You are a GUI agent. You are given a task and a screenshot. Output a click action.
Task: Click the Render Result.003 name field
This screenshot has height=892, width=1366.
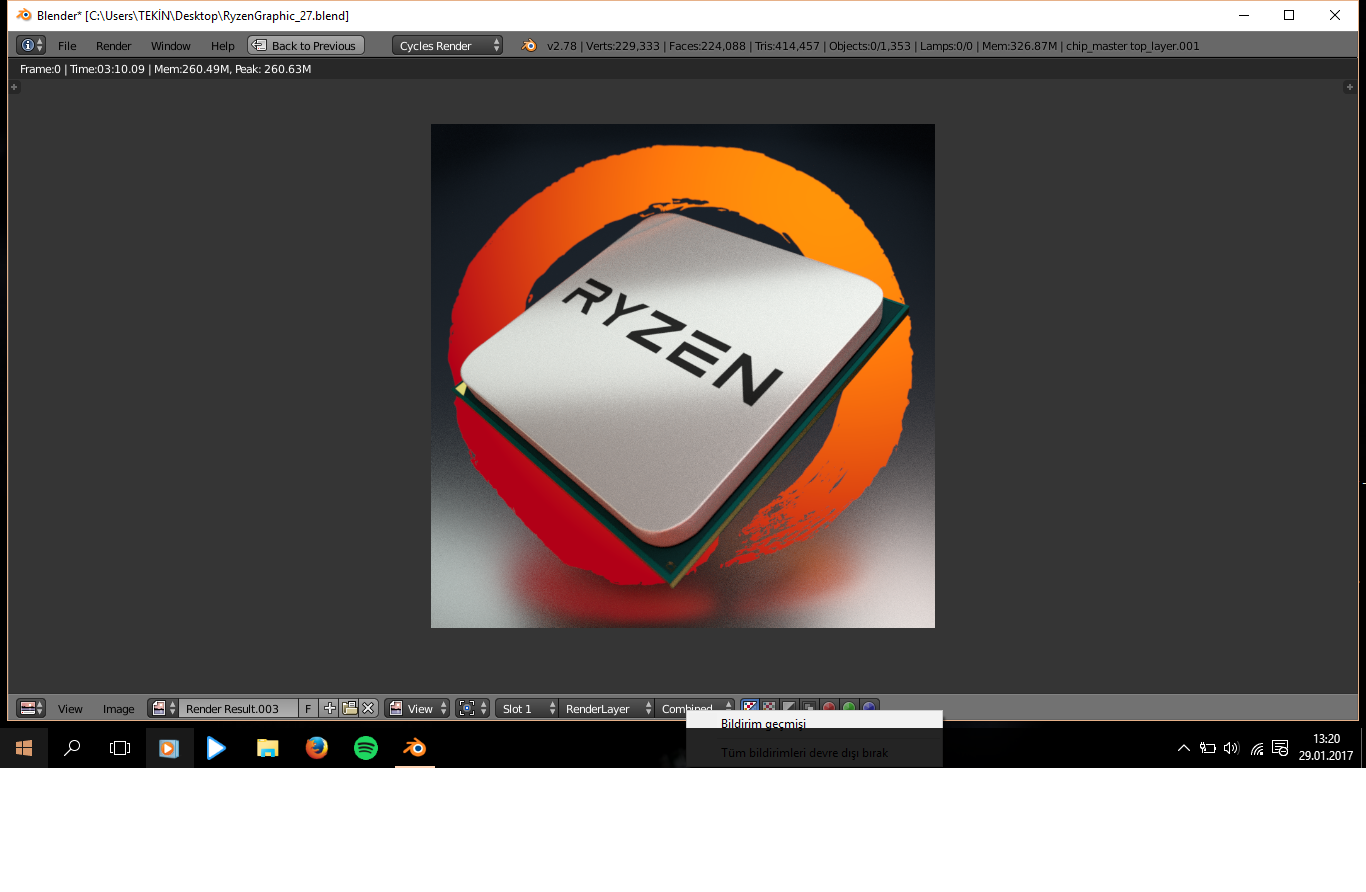coord(238,708)
